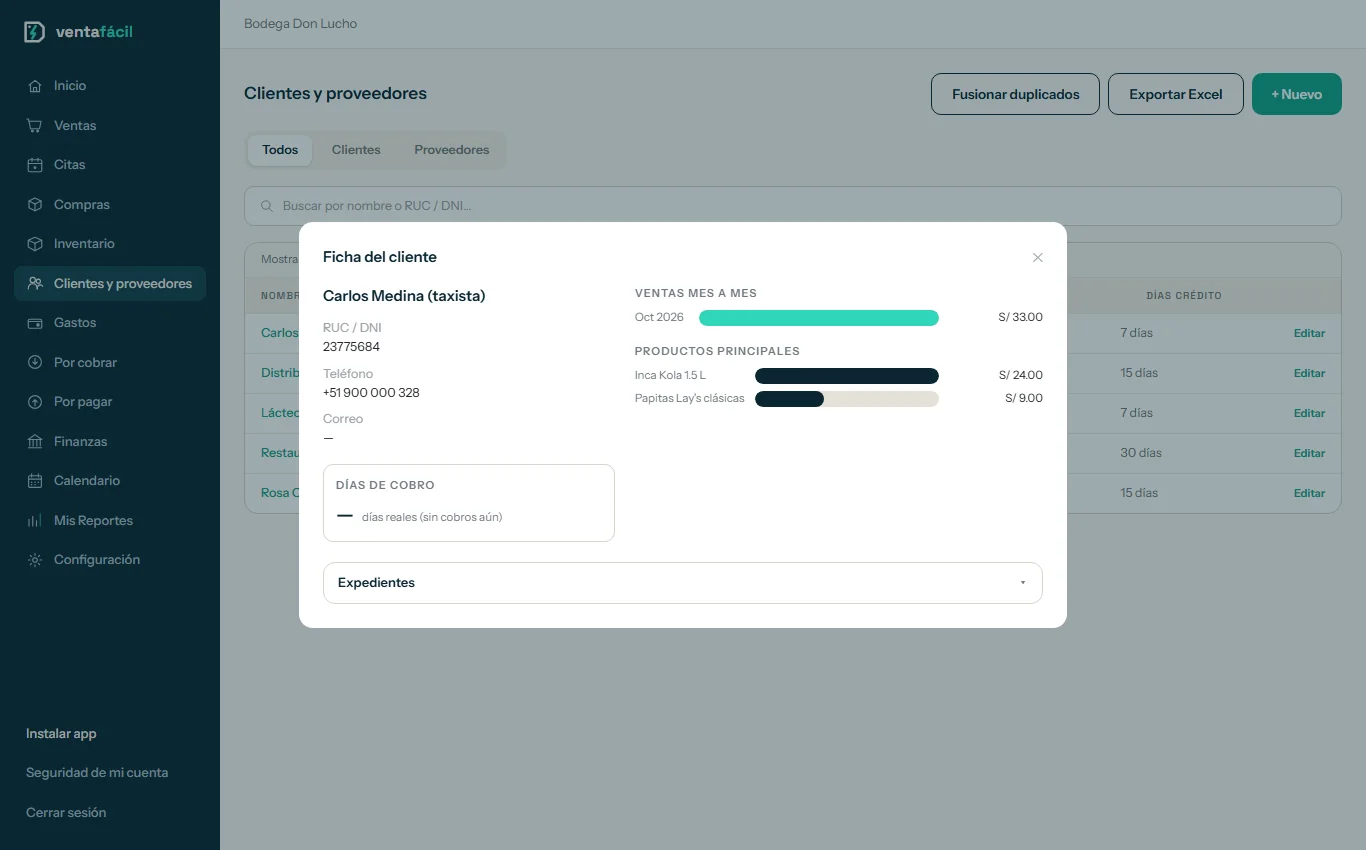Click the Por pagar arrow icon
This screenshot has width=1366, height=850.
coord(35,402)
